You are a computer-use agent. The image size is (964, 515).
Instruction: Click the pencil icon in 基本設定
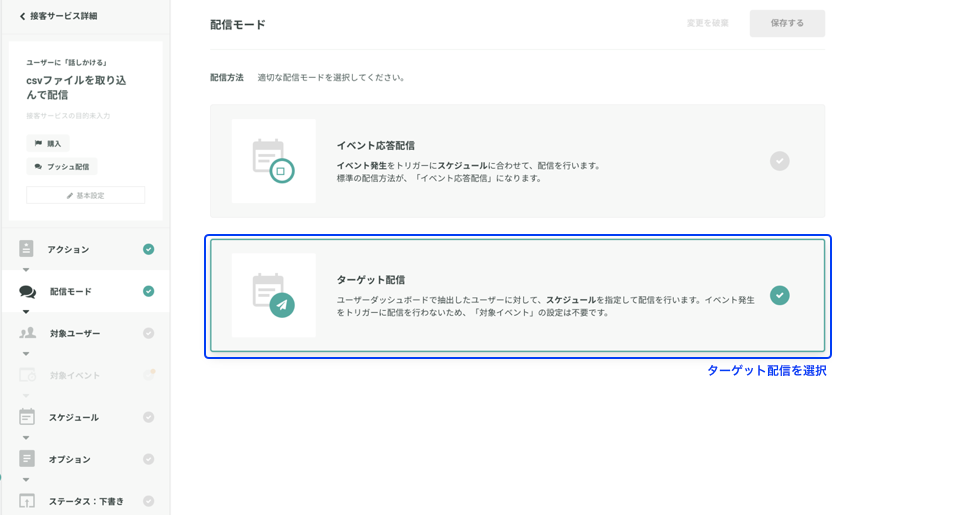[x=69, y=195]
